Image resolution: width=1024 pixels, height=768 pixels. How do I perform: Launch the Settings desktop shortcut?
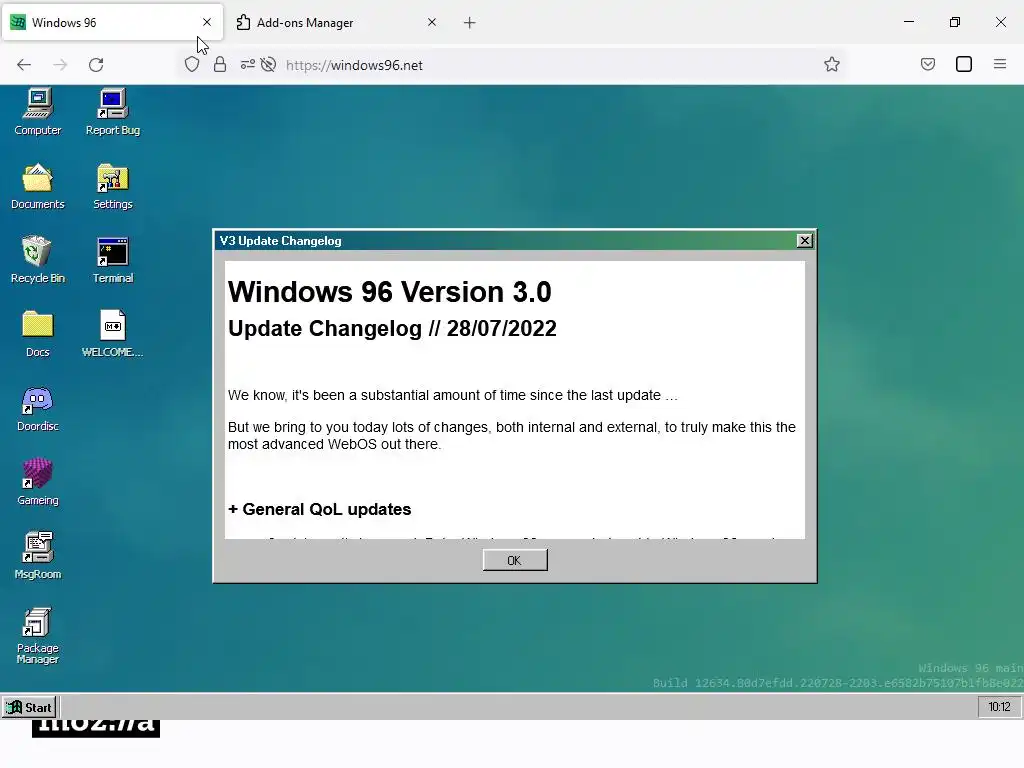112,186
